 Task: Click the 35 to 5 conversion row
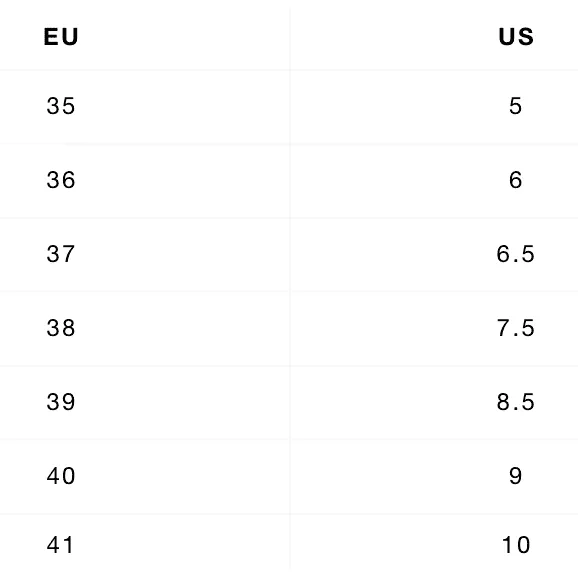(289, 107)
